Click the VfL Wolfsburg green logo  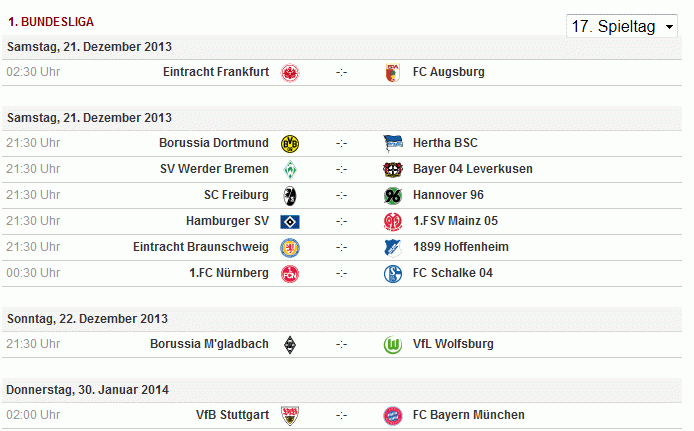click(x=392, y=344)
